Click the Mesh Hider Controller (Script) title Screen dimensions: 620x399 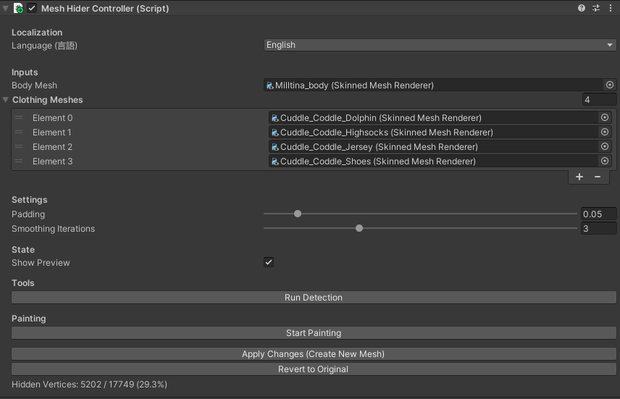pos(105,8)
